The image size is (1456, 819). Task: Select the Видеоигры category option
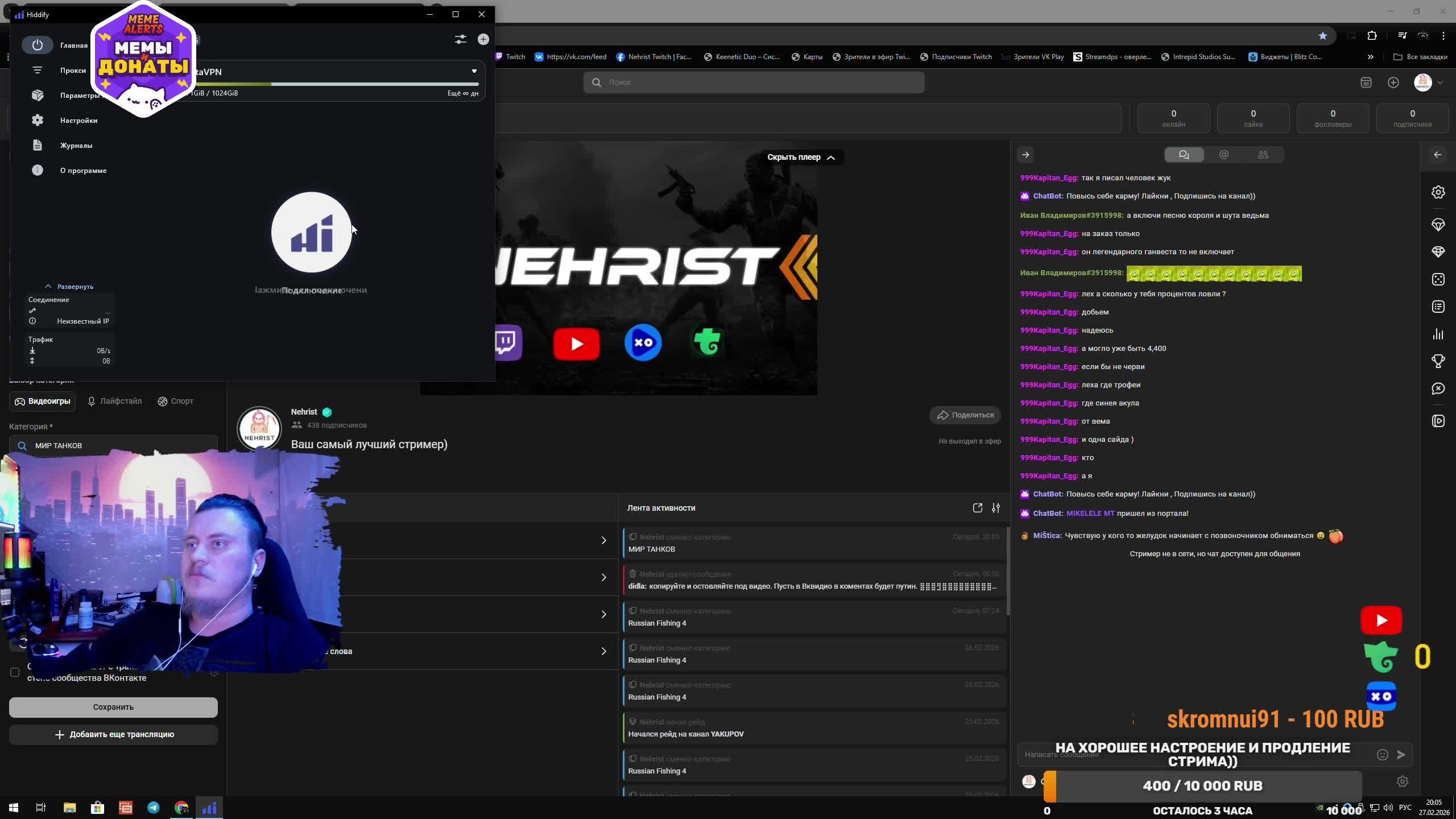pos(43,401)
